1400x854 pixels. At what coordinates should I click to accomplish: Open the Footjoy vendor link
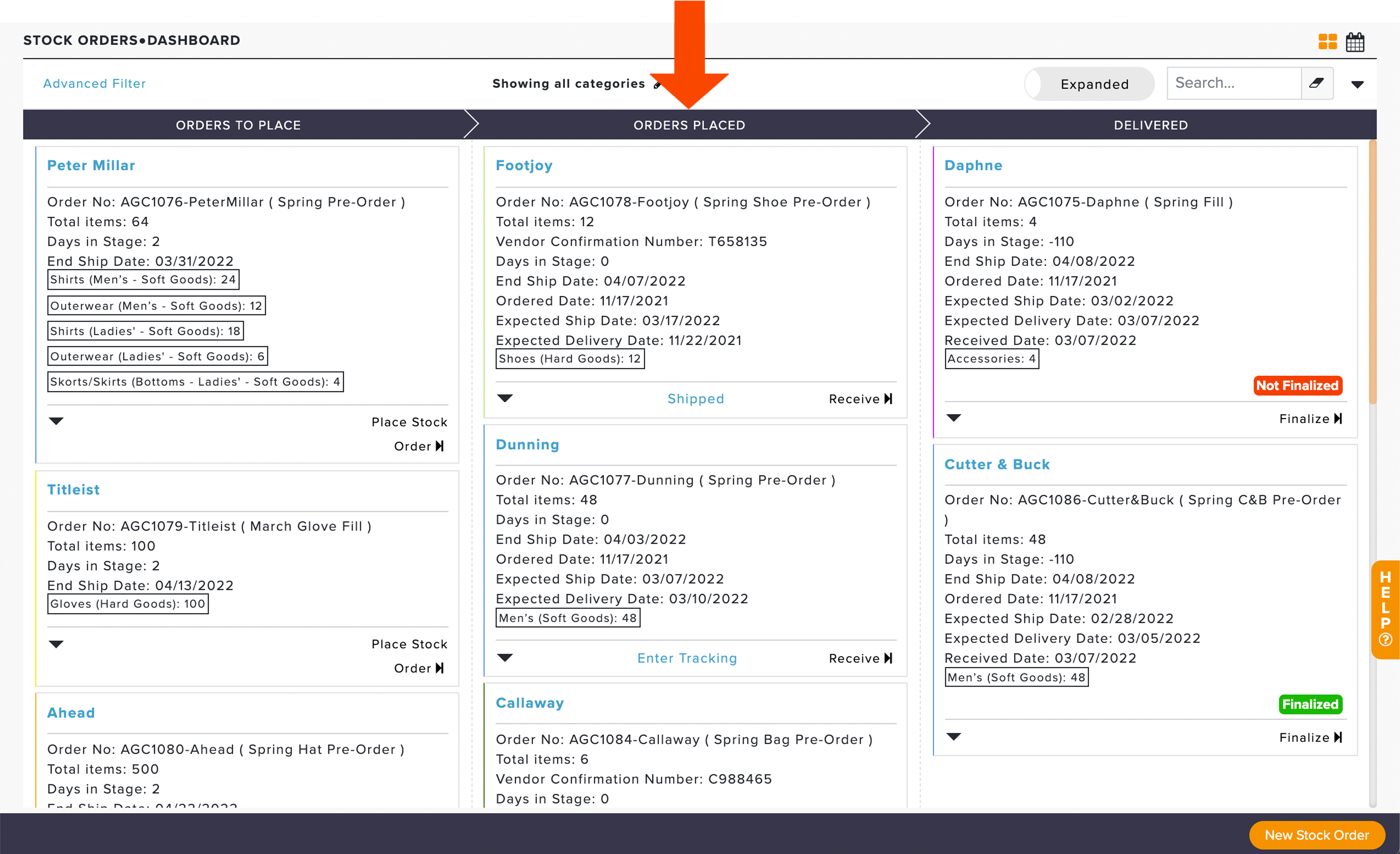point(524,165)
